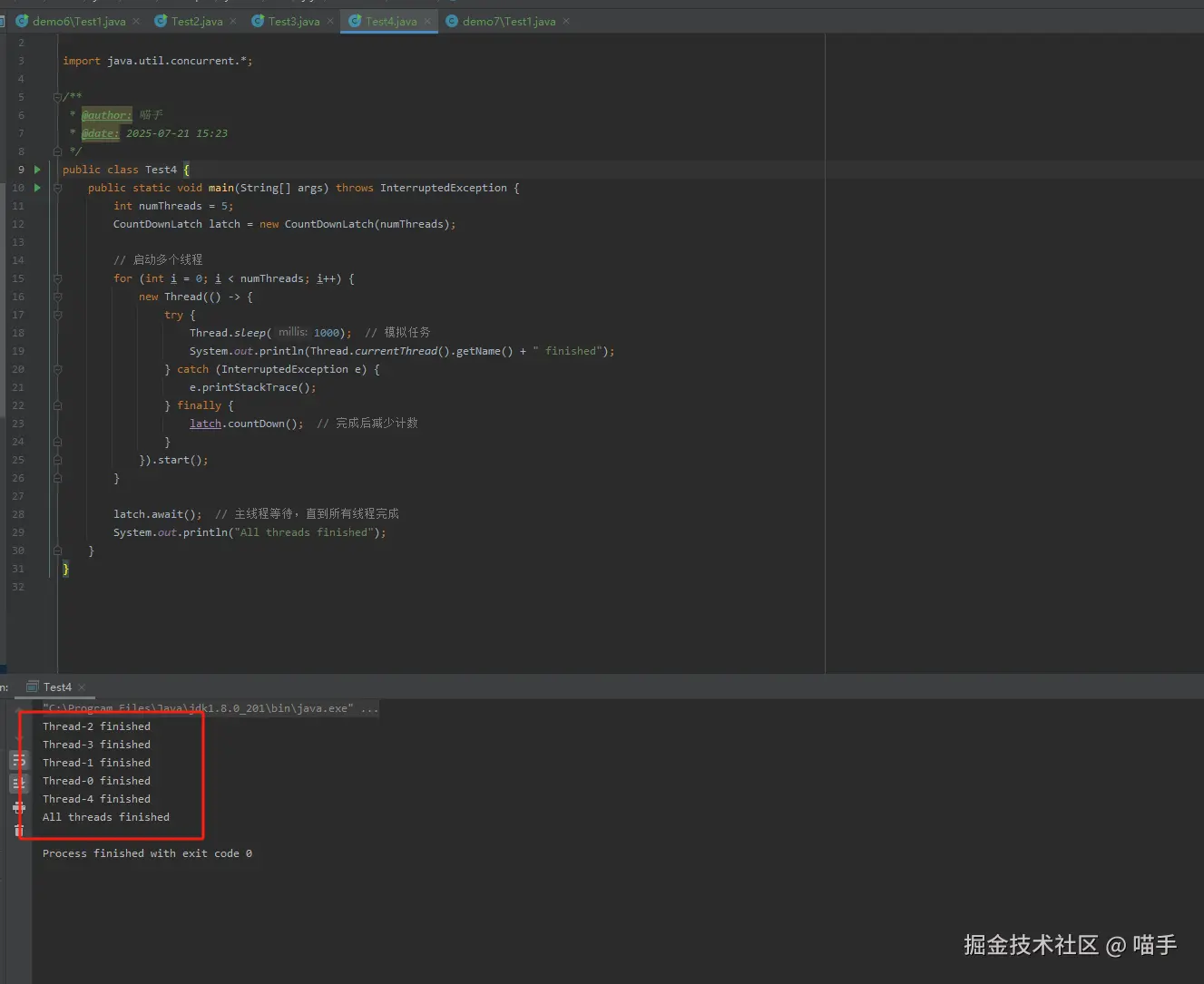The width and height of the screenshot is (1204, 984).
Task: Click e.printStackTrace() on line 21
Action: [x=253, y=387]
